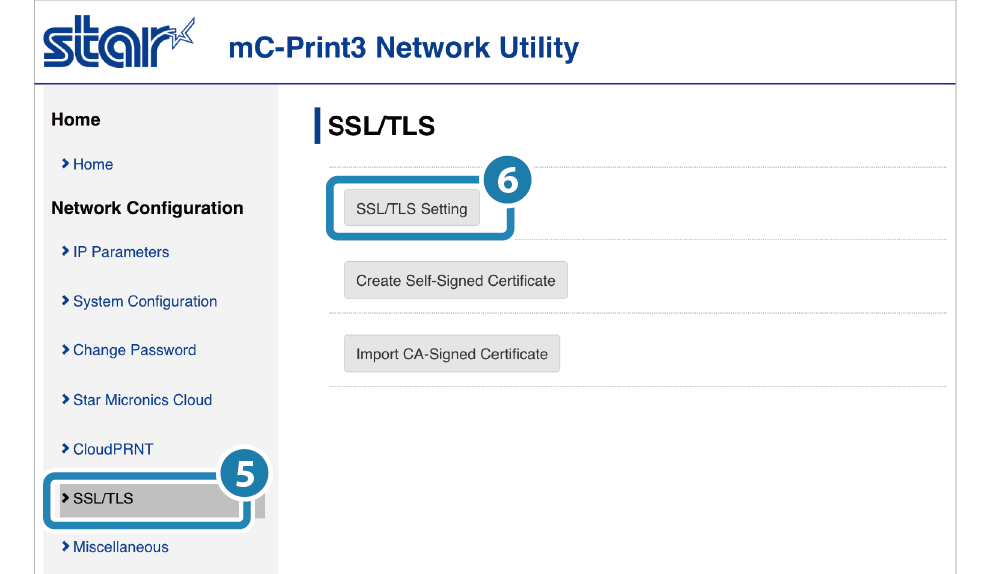Click Import CA-Signed Certificate button
The image size is (1000, 574).
pos(451,354)
